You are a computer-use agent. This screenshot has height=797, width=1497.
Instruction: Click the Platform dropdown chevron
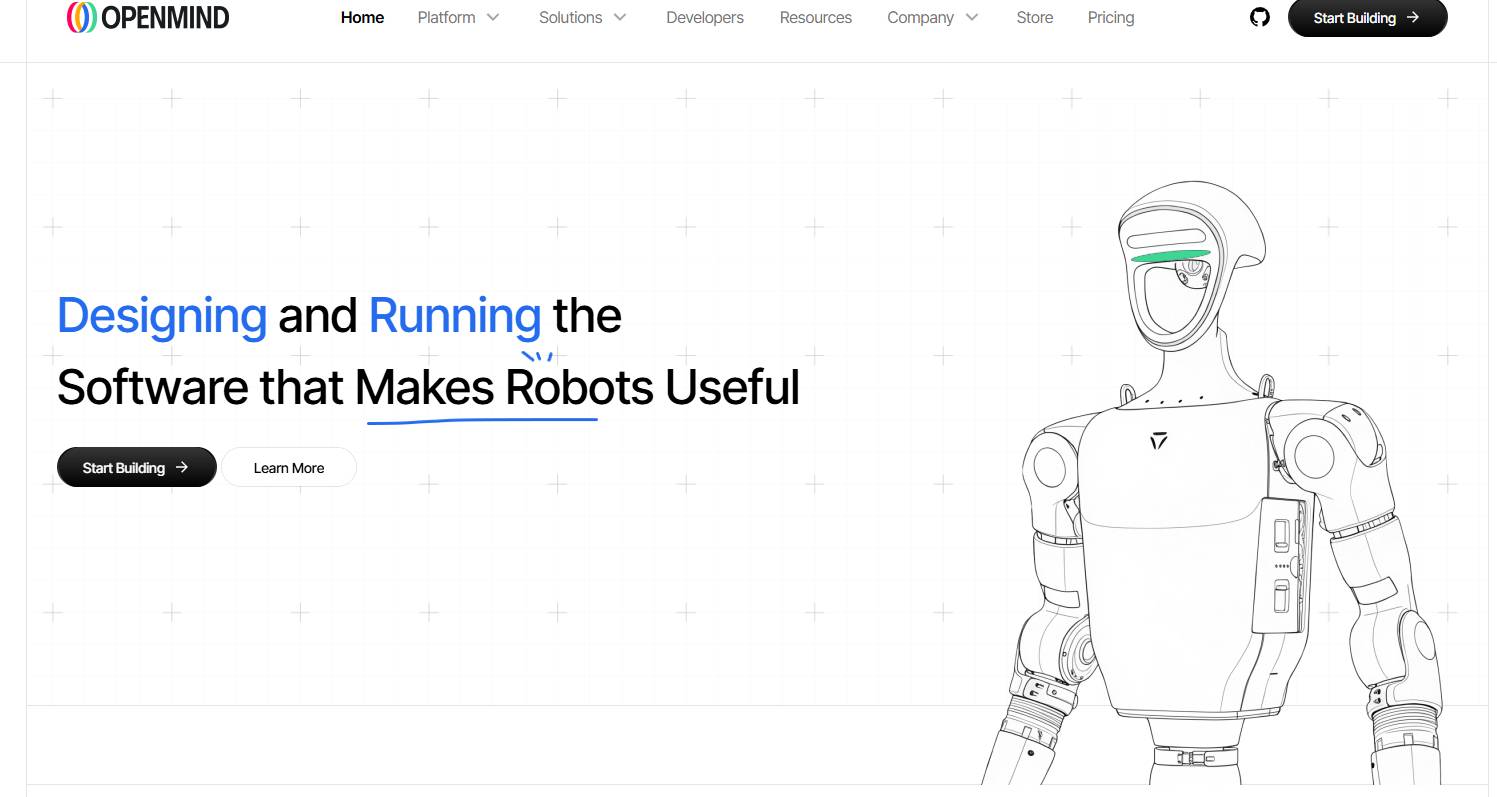(x=492, y=17)
